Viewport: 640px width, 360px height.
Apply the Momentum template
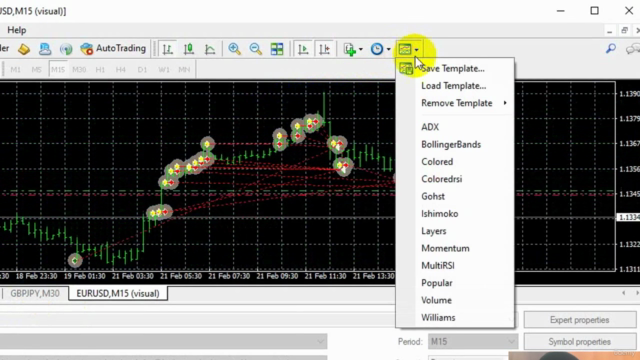(455, 249)
